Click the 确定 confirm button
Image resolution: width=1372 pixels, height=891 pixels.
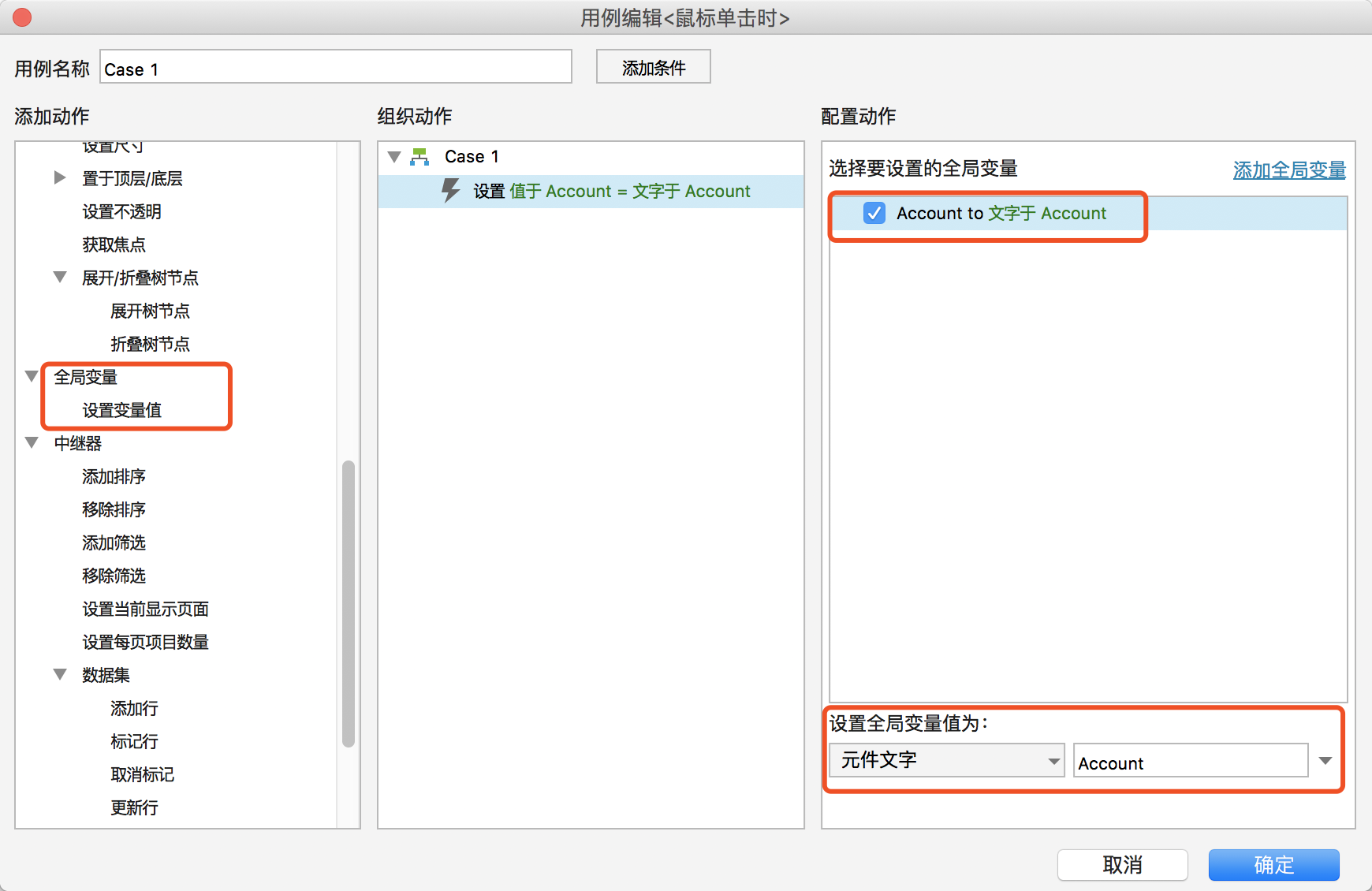[1273, 865]
